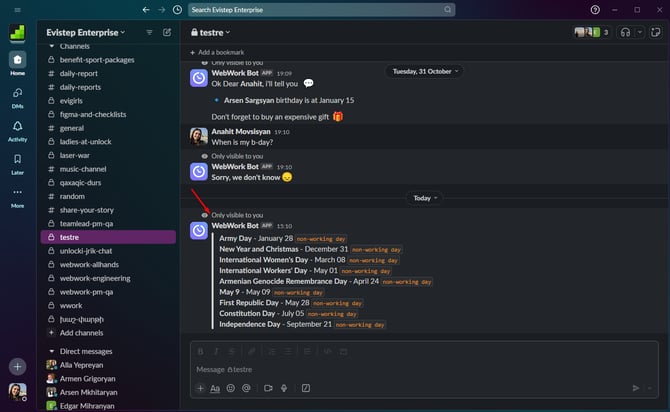The height and width of the screenshot is (412, 670).
Task: Open the Later saved items view
Action: pos(17,165)
